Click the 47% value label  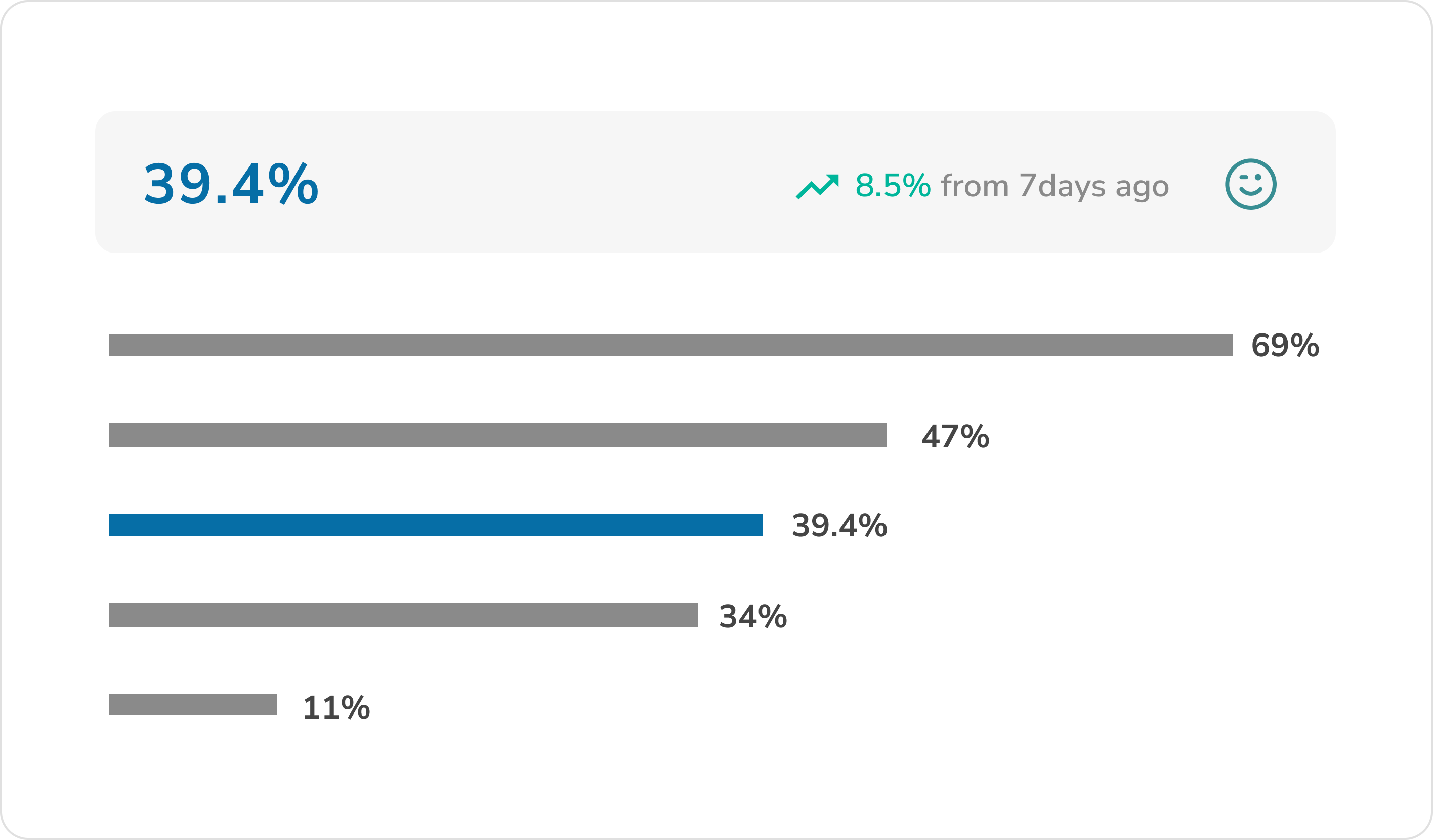pyautogui.click(x=955, y=436)
